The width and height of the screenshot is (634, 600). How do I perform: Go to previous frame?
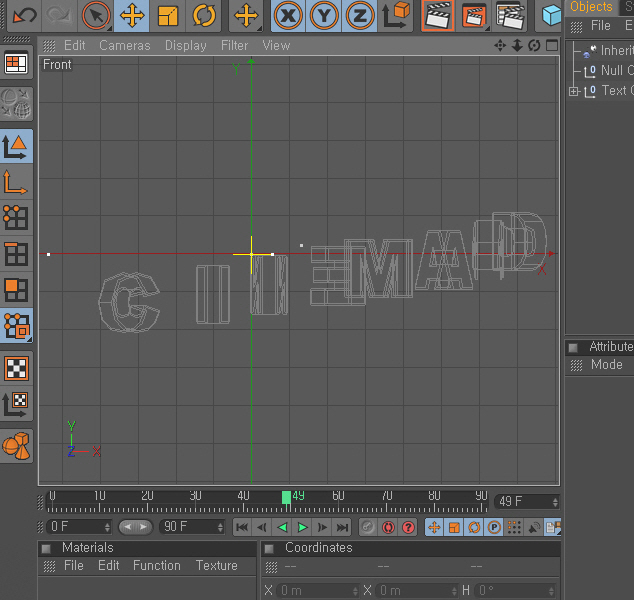pos(262,527)
